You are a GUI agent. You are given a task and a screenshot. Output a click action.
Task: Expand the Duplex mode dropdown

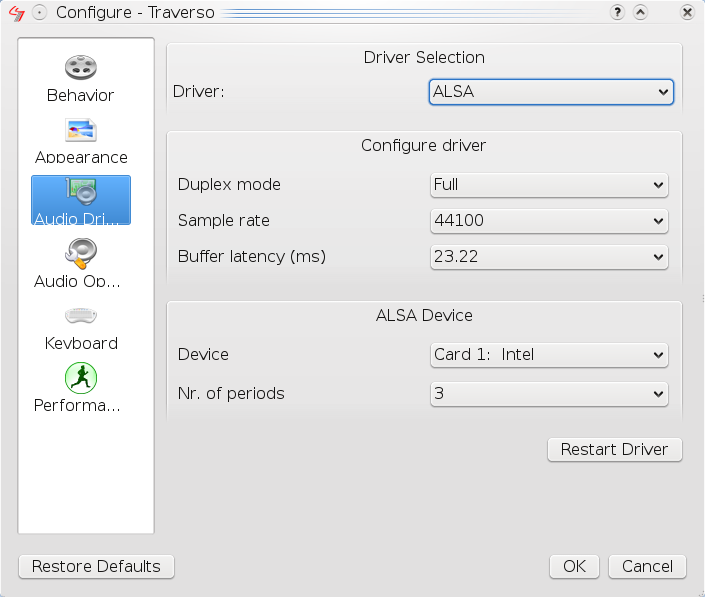point(548,185)
